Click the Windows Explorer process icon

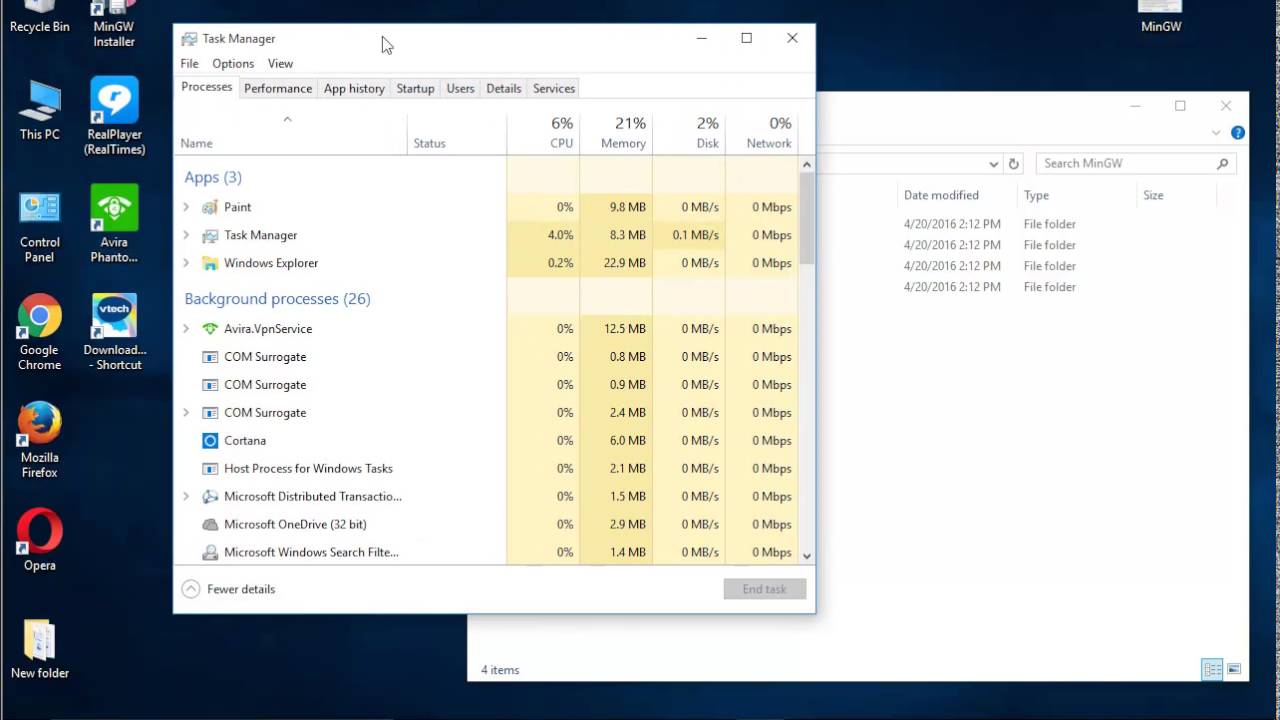click(x=210, y=263)
